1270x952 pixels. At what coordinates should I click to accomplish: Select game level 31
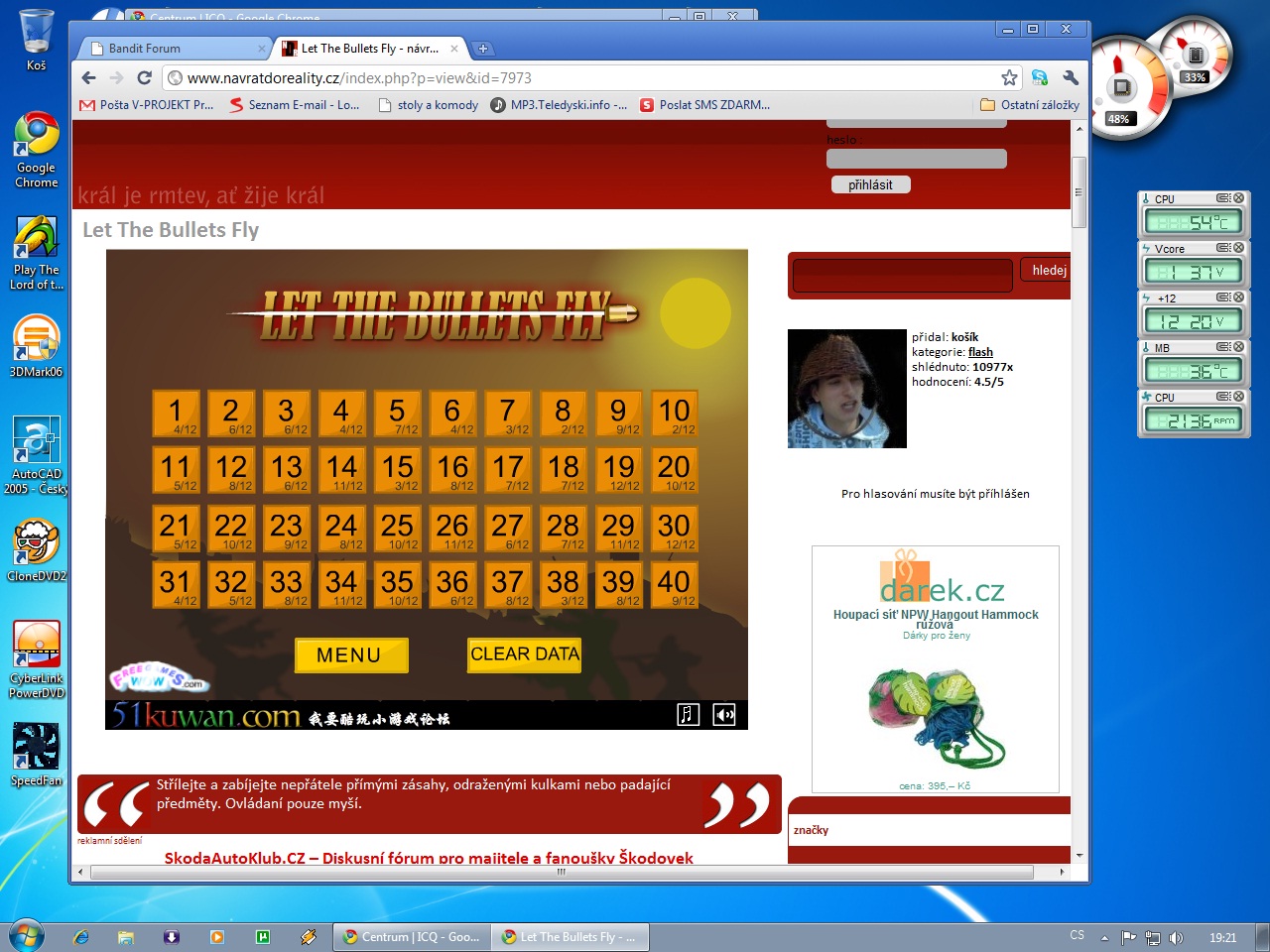click(x=176, y=585)
